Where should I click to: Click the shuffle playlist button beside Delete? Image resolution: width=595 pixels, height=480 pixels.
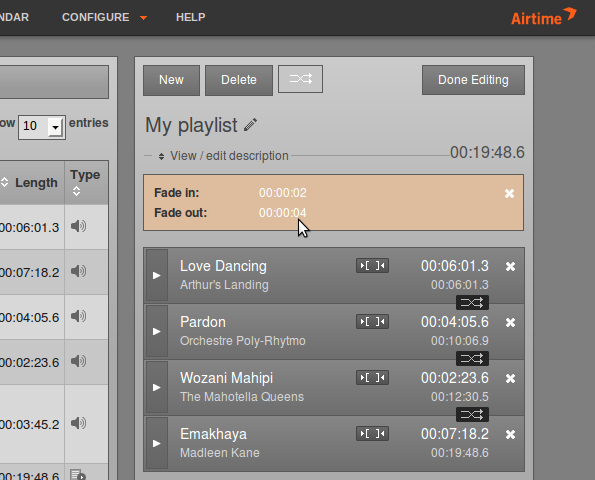click(300, 79)
